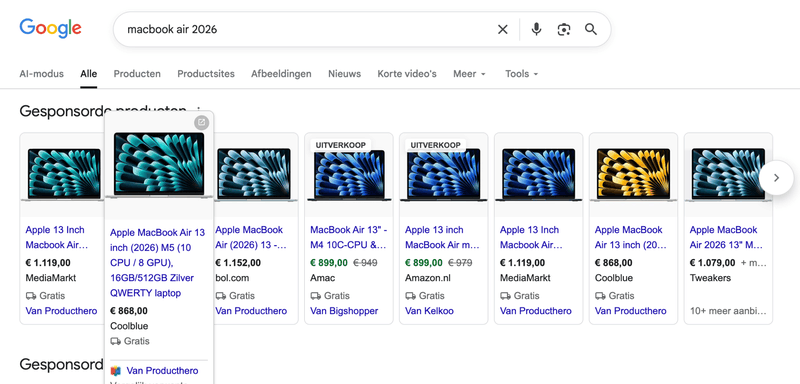
Task: Click the '€ 1.152,00' price at bol.com
Action: tap(238, 263)
